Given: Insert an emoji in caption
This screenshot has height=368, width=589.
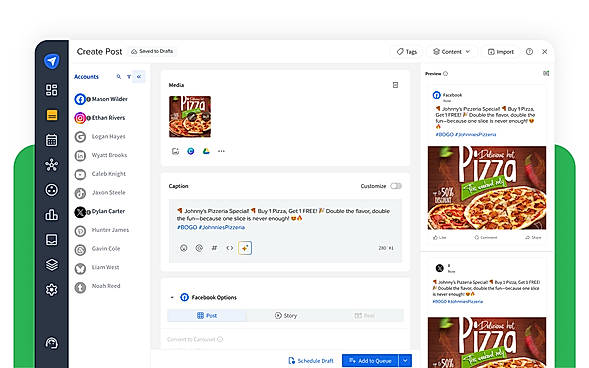Looking at the screenshot, I should click(x=184, y=248).
